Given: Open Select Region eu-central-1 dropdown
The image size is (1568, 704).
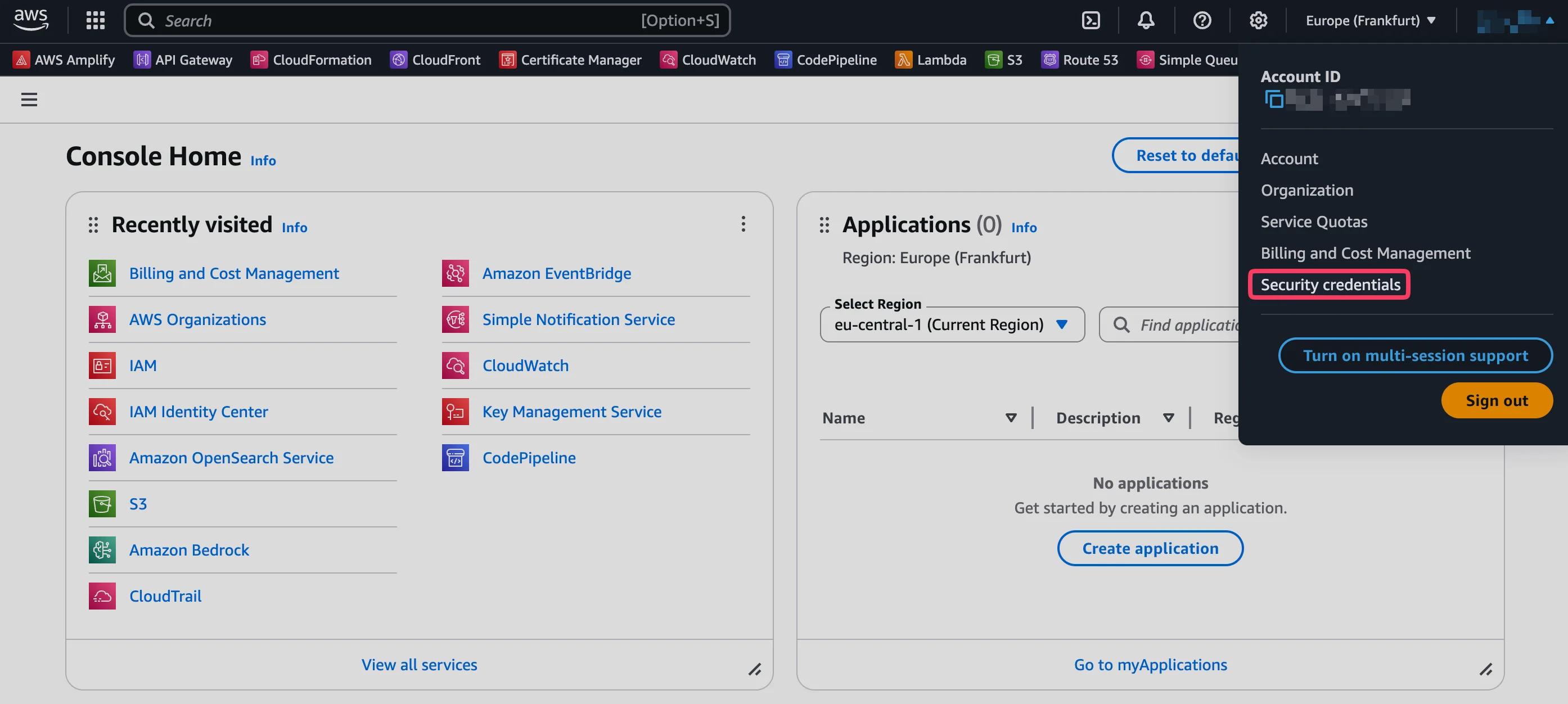Looking at the screenshot, I should pyautogui.click(x=952, y=325).
